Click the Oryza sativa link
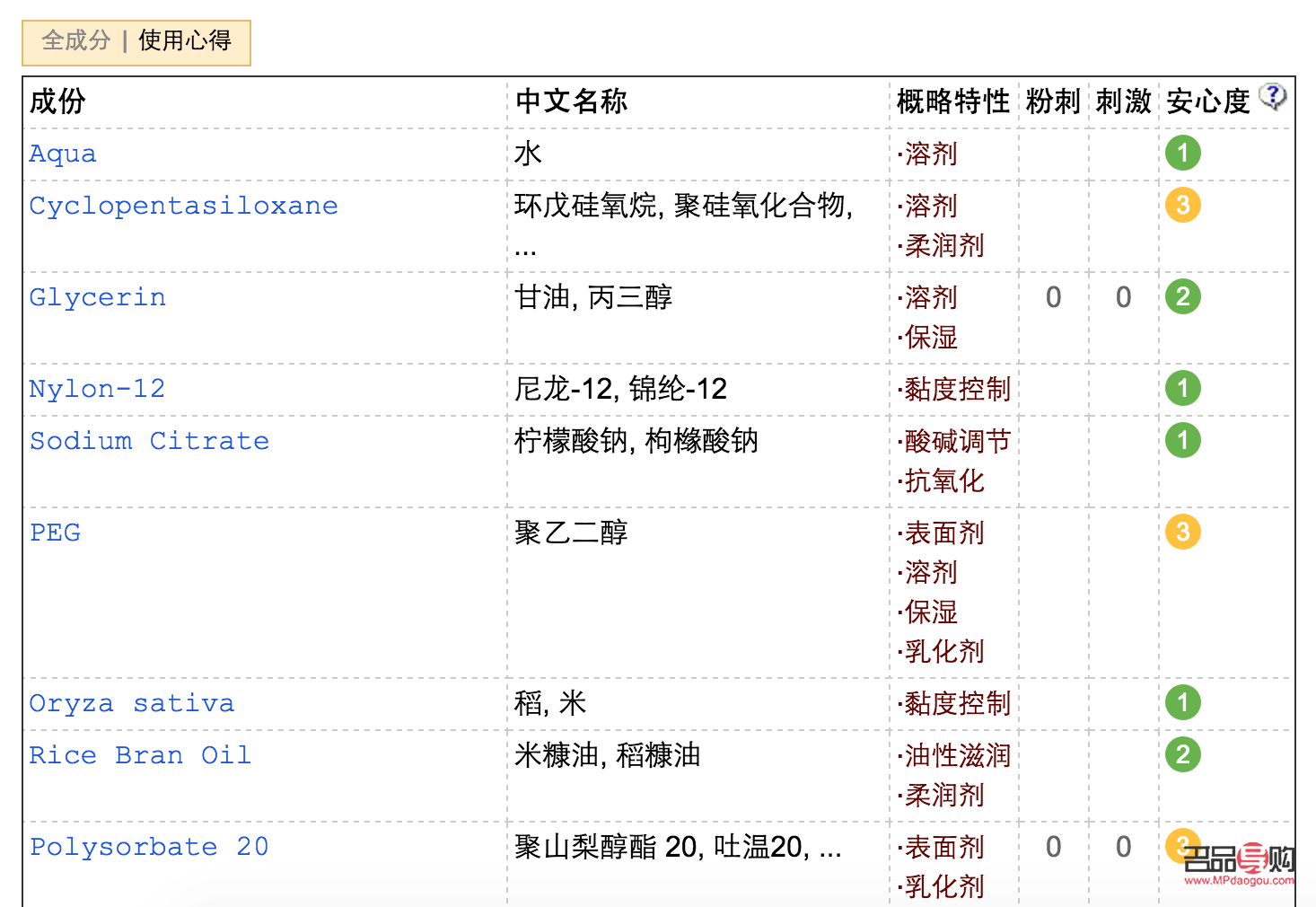1316x907 pixels. pyautogui.click(x=132, y=703)
